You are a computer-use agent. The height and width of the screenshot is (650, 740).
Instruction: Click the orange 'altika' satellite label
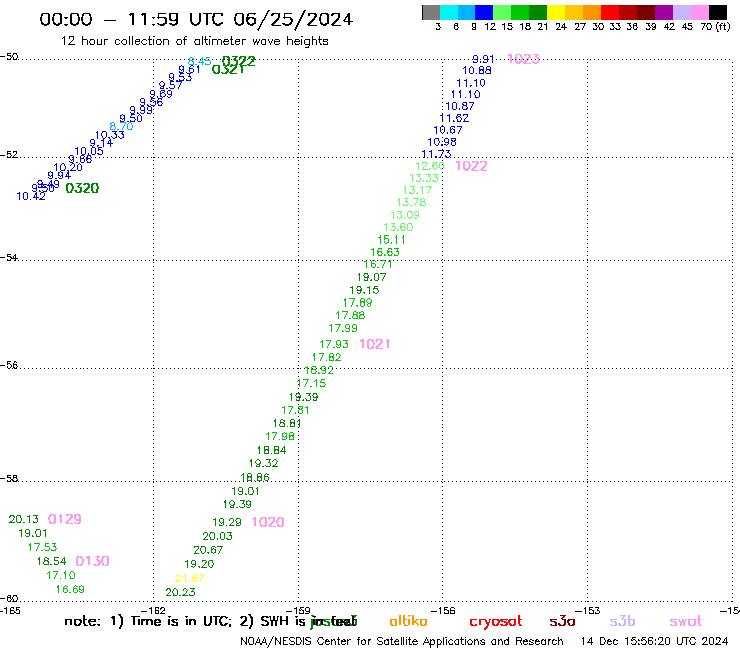[408, 621]
